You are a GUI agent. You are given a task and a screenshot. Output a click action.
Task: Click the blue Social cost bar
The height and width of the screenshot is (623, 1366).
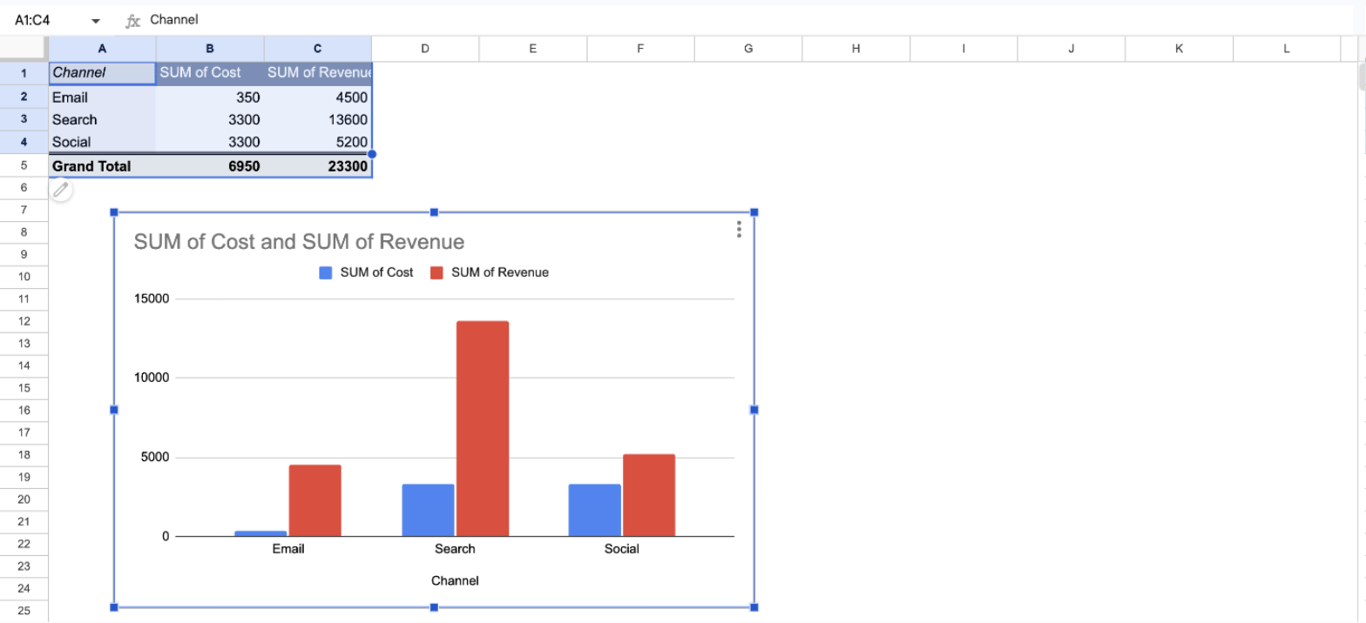click(595, 510)
